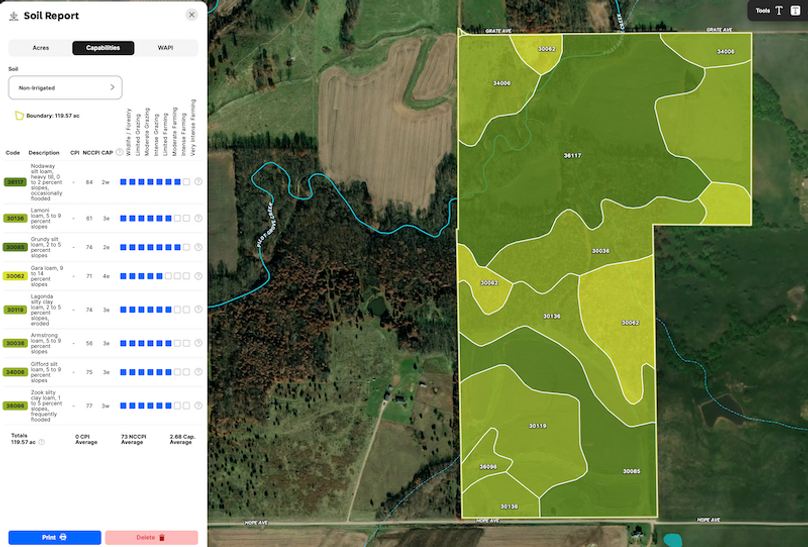Click soil code 30062 yellow swatch
The image size is (808, 547).
click(15, 275)
